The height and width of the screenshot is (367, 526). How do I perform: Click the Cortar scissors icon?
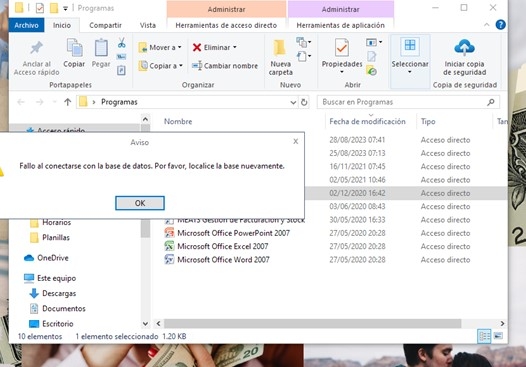(x=121, y=43)
